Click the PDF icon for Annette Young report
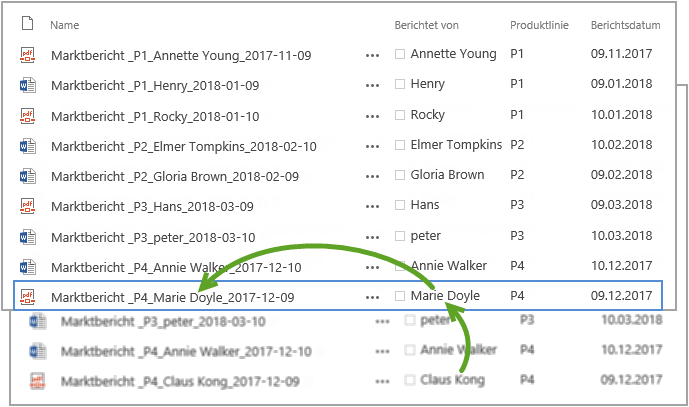 [28, 55]
